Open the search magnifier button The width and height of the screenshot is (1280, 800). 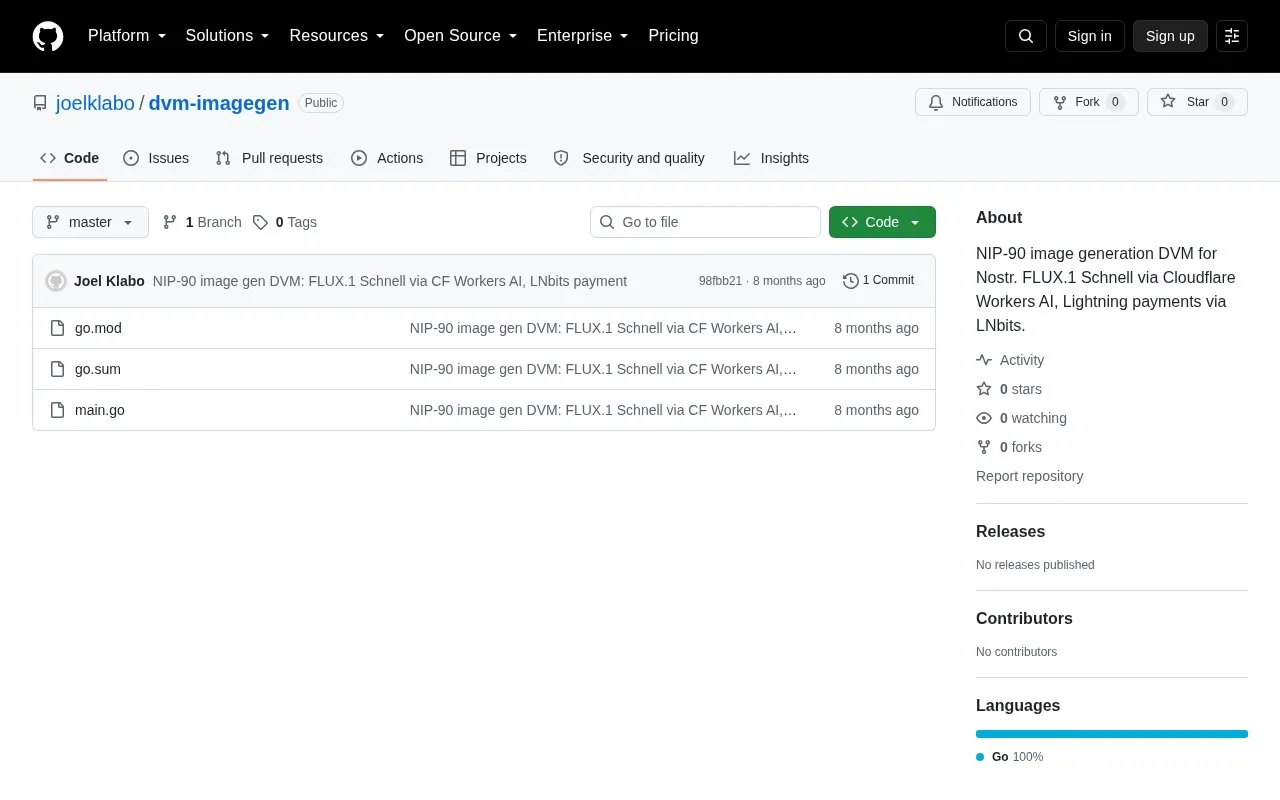[1026, 36]
